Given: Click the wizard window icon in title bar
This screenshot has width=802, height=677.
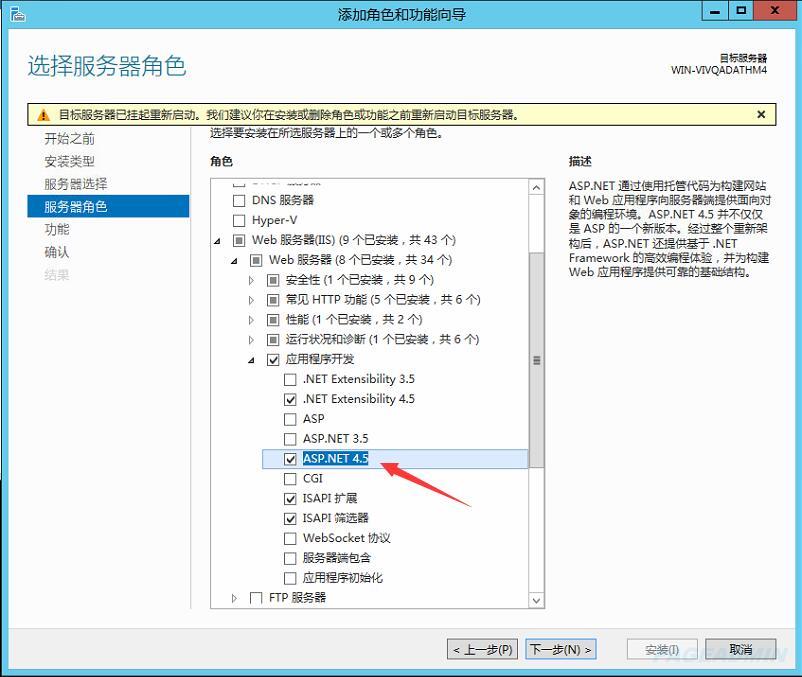Looking at the screenshot, I should coord(17,14).
